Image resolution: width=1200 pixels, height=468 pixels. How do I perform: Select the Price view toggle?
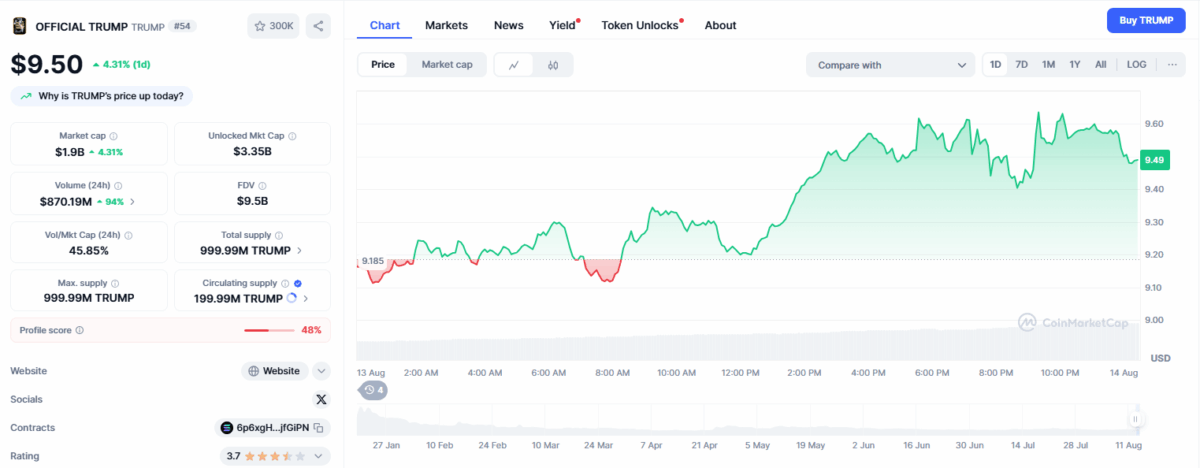pyautogui.click(x=383, y=65)
